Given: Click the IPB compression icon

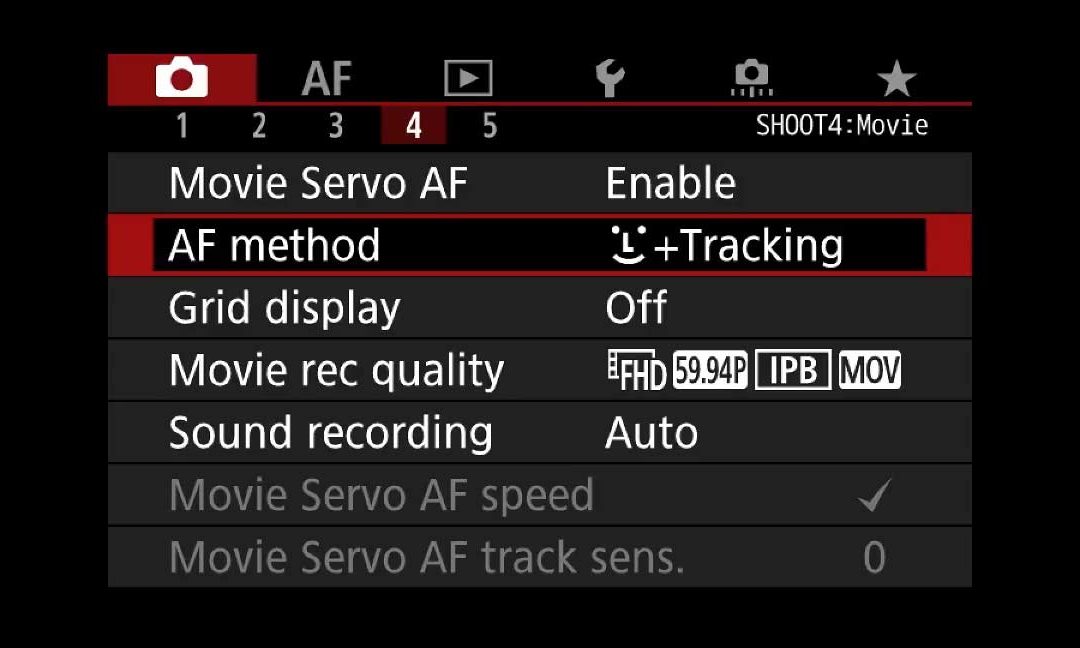Looking at the screenshot, I should pos(792,371).
